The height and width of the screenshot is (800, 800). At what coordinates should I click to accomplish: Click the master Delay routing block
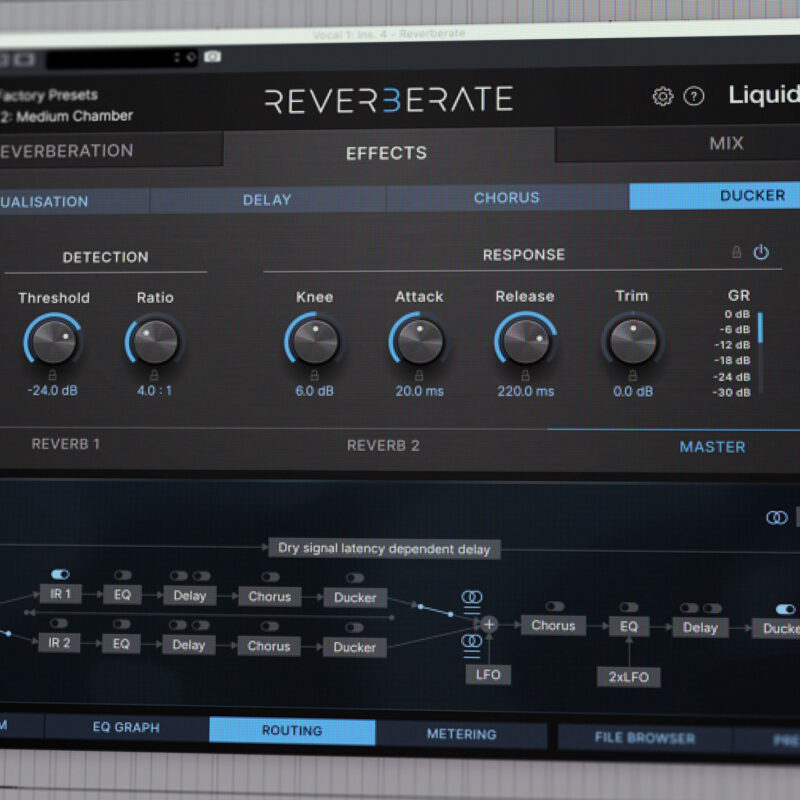click(x=700, y=628)
